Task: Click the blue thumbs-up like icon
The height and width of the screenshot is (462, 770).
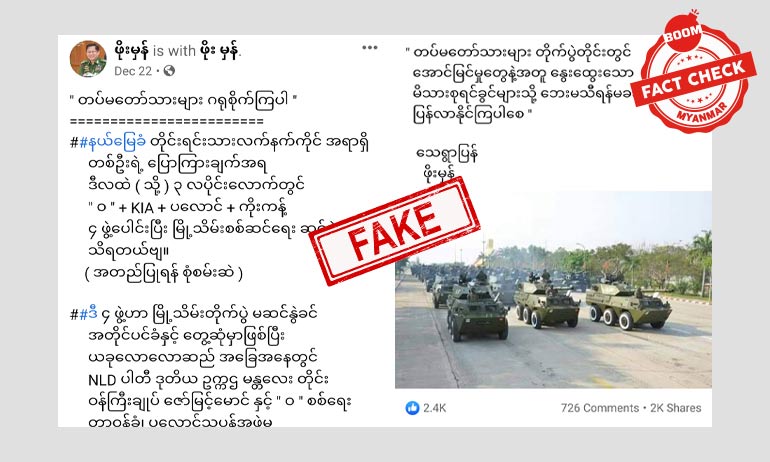Action: coord(412,408)
